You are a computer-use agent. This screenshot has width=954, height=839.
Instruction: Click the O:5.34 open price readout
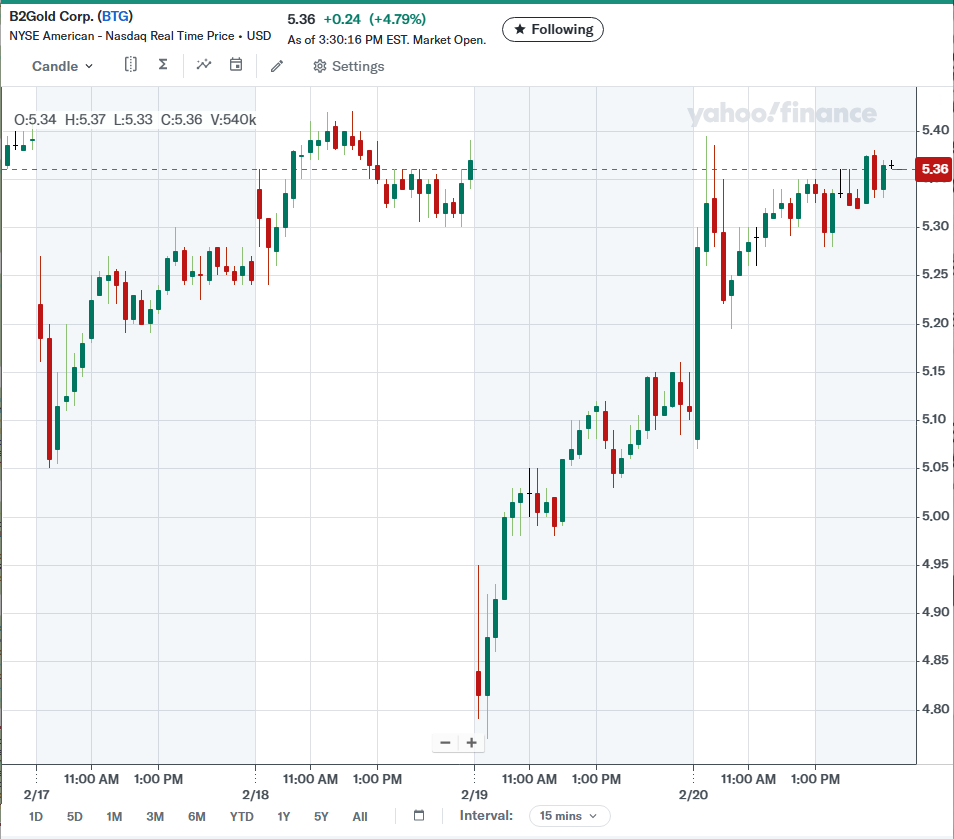35,120
